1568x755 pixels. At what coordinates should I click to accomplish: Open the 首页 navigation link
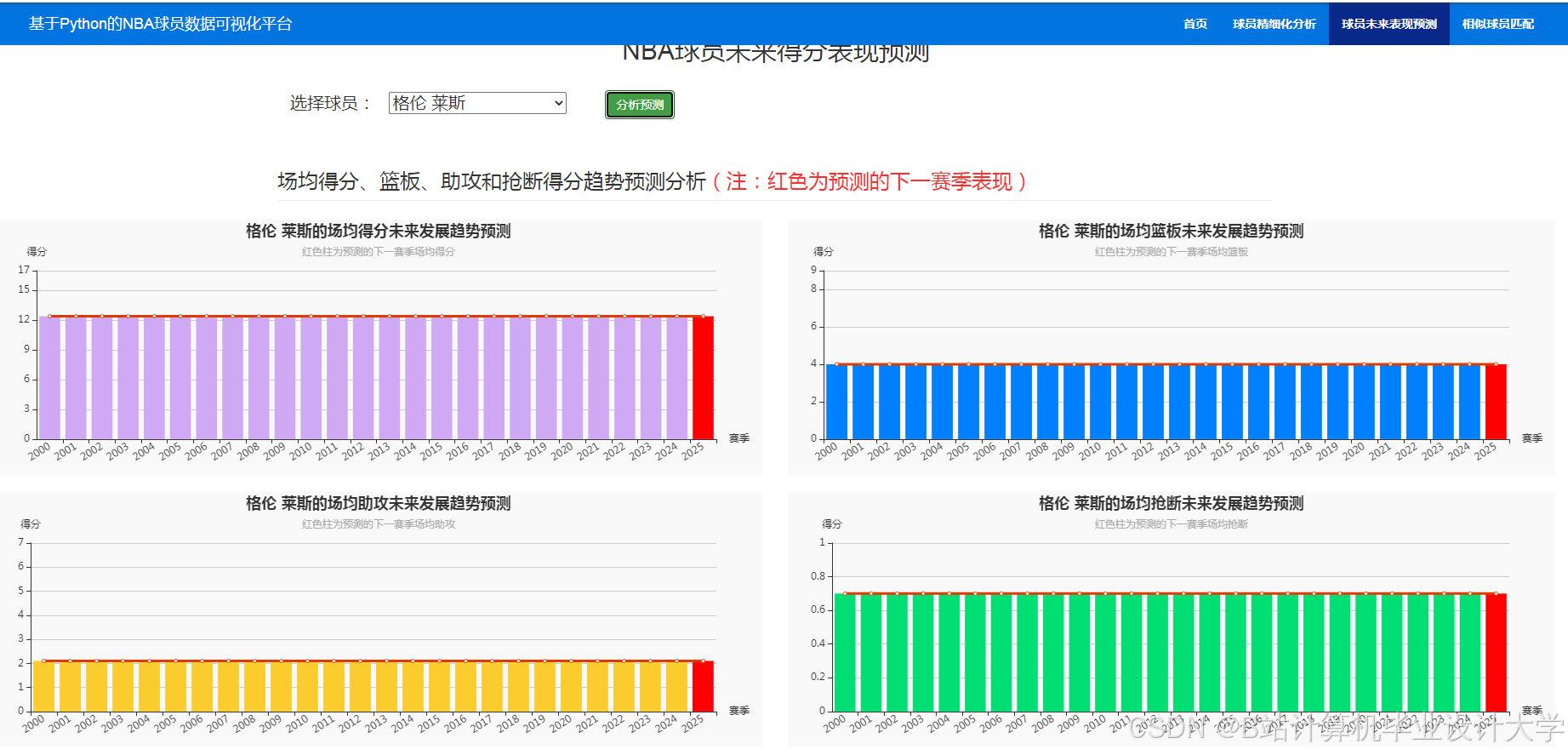[x=1195, y=24]
